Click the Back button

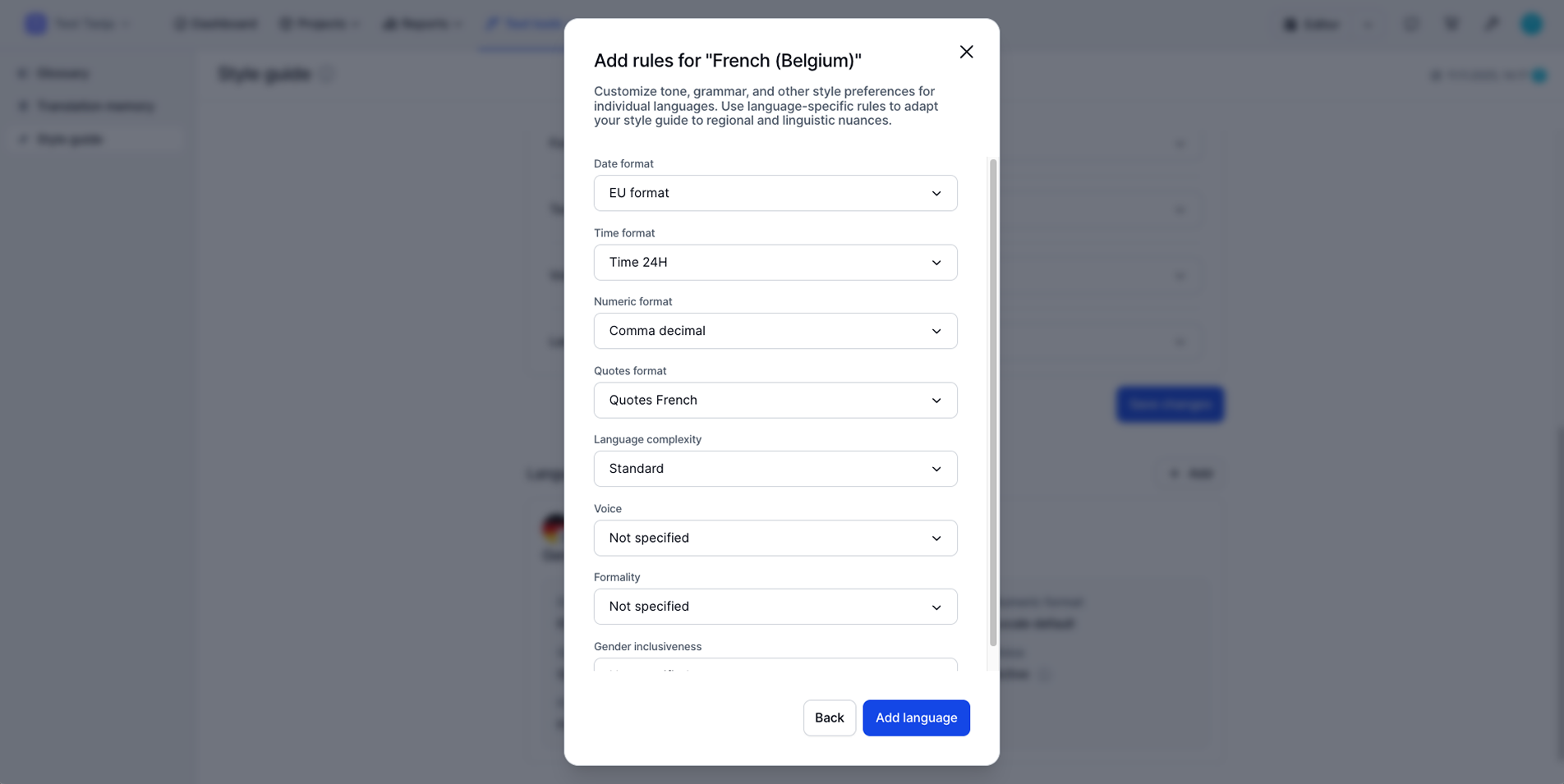tap(829, 718)
